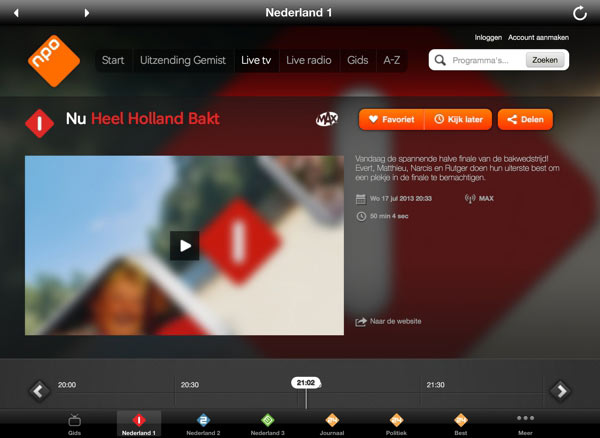This screenshot has height=438, width=600.
Task: Click the calendar icon next to broadcast date
Action: click(x=361, y=199)
